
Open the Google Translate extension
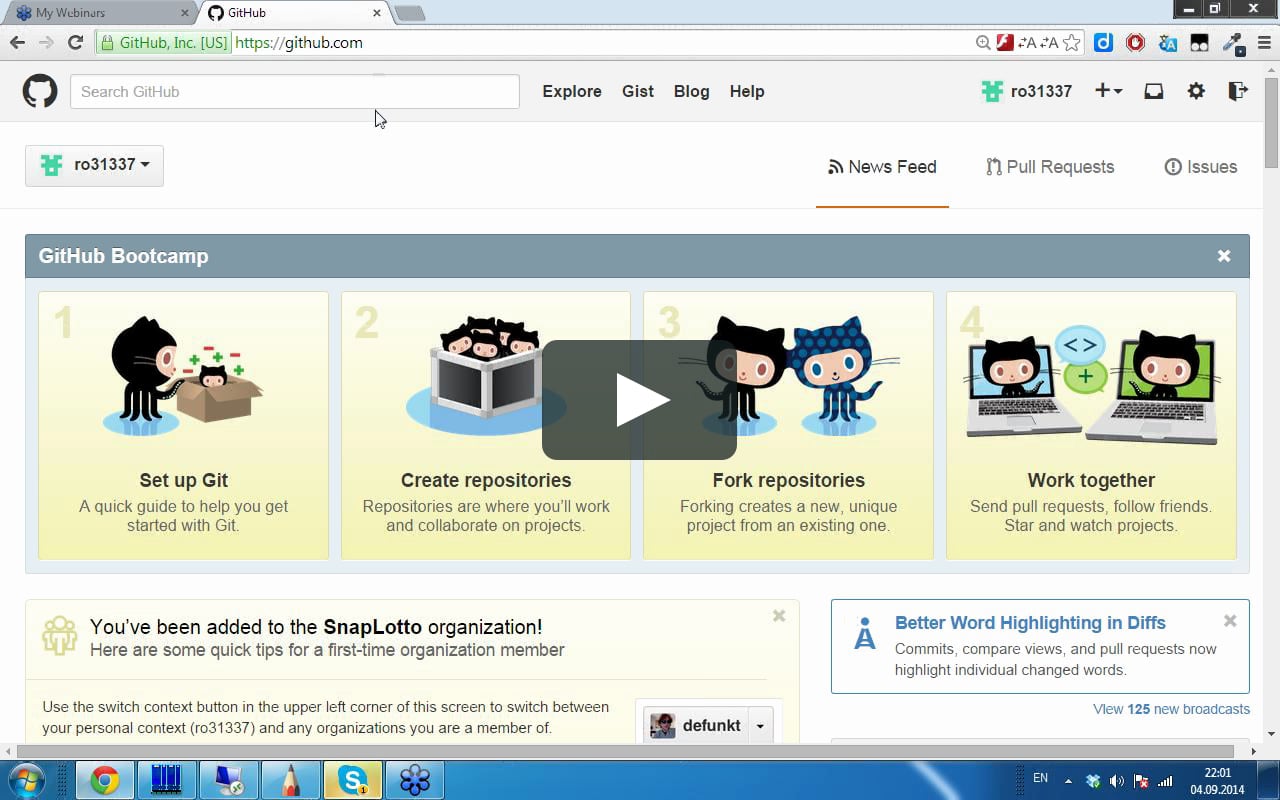coord(1167,42)
